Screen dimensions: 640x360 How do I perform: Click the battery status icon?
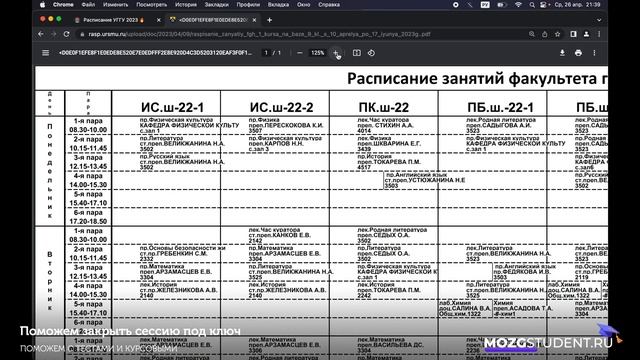(x=501, y=5)
